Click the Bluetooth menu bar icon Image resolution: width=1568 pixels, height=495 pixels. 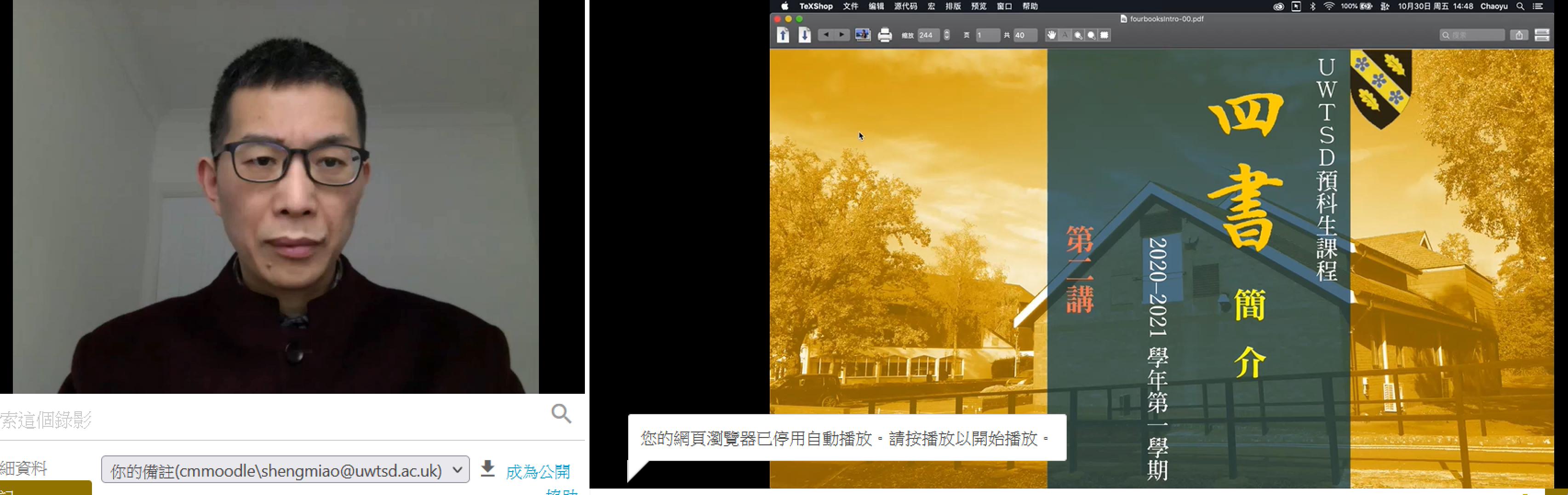click(1312, 6)
